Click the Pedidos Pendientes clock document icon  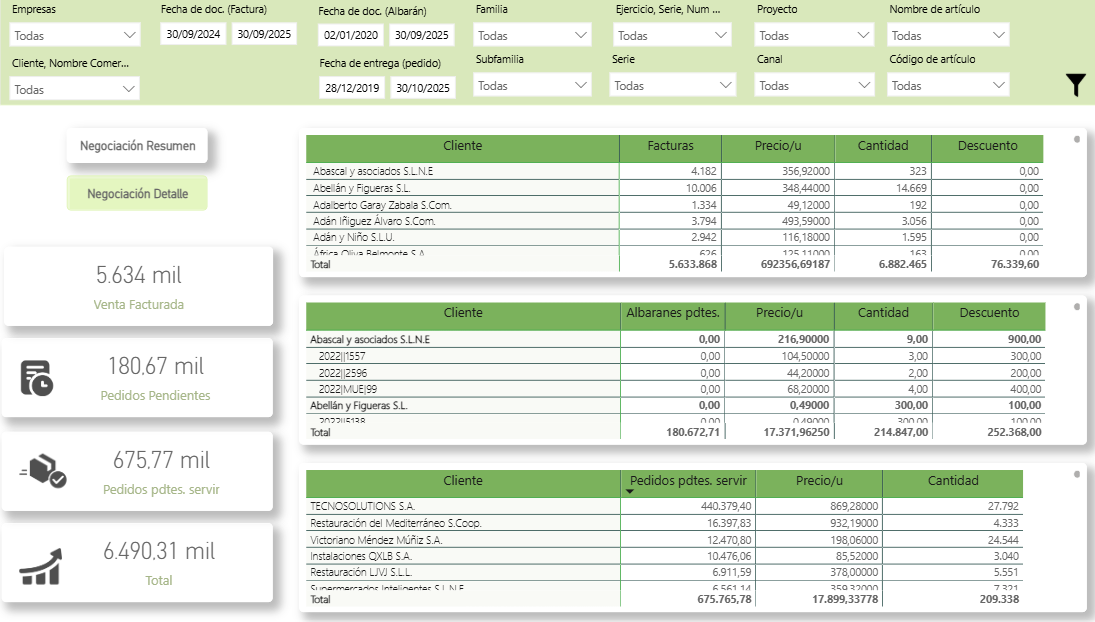coord(36,378)
